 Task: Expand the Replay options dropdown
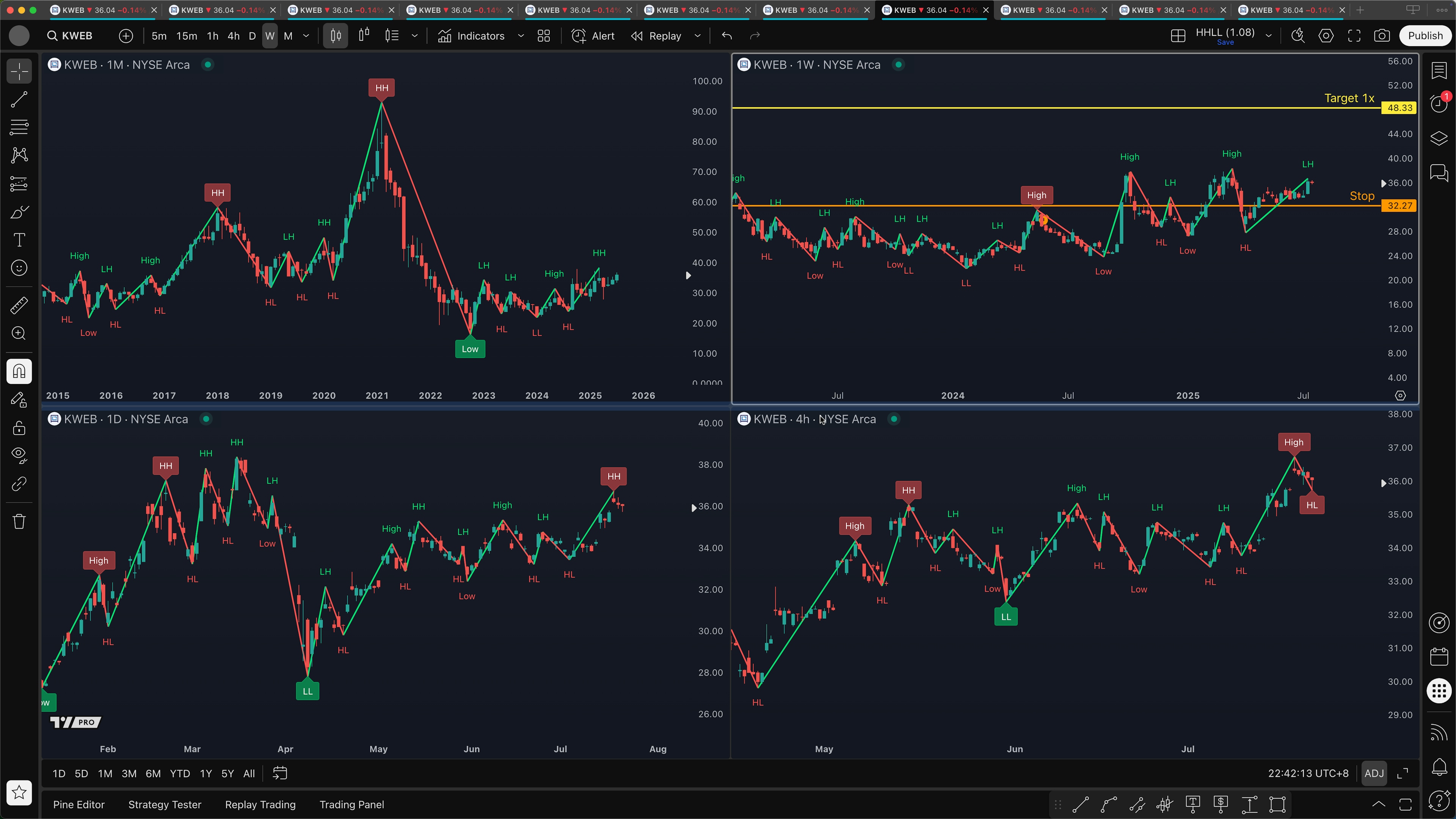click(x=698, y=36)
